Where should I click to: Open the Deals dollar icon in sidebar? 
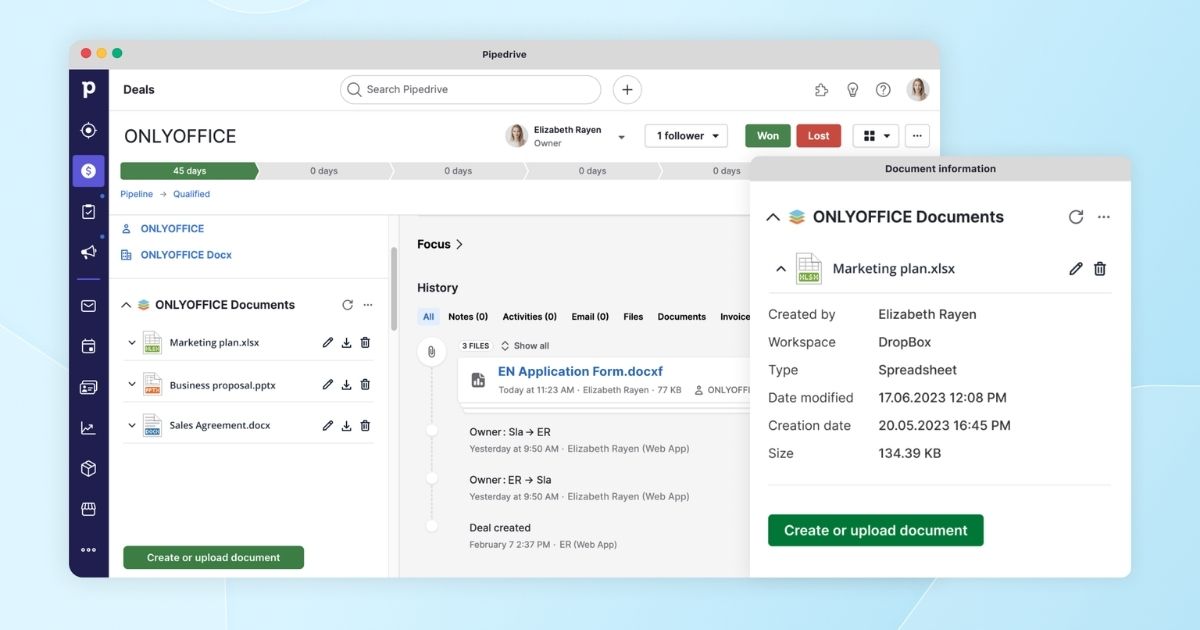coord(88,171)
